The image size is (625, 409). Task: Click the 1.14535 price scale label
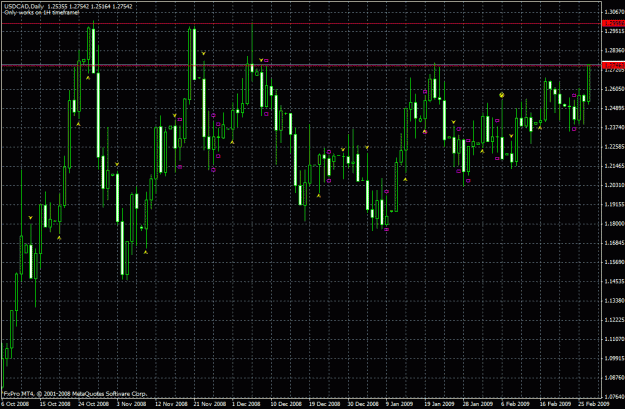[x=614, y=281]
